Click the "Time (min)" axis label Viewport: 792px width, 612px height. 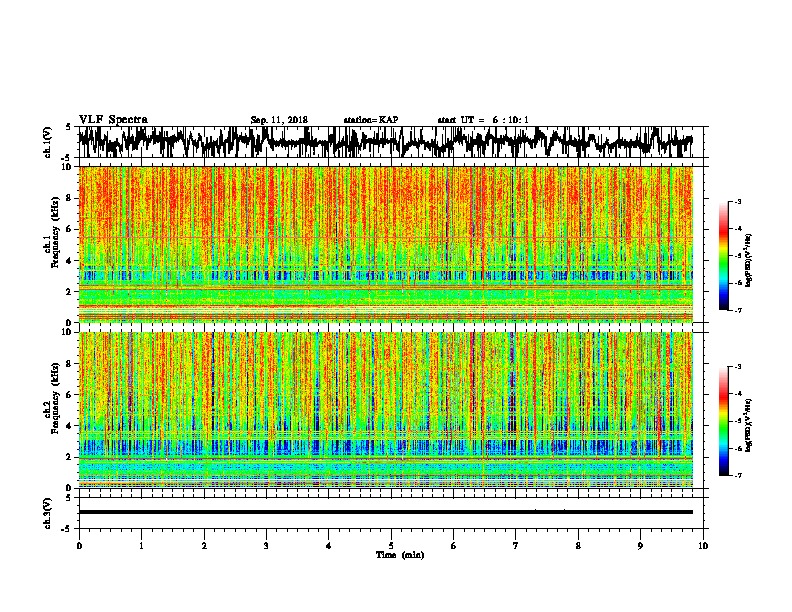(400, 555)
